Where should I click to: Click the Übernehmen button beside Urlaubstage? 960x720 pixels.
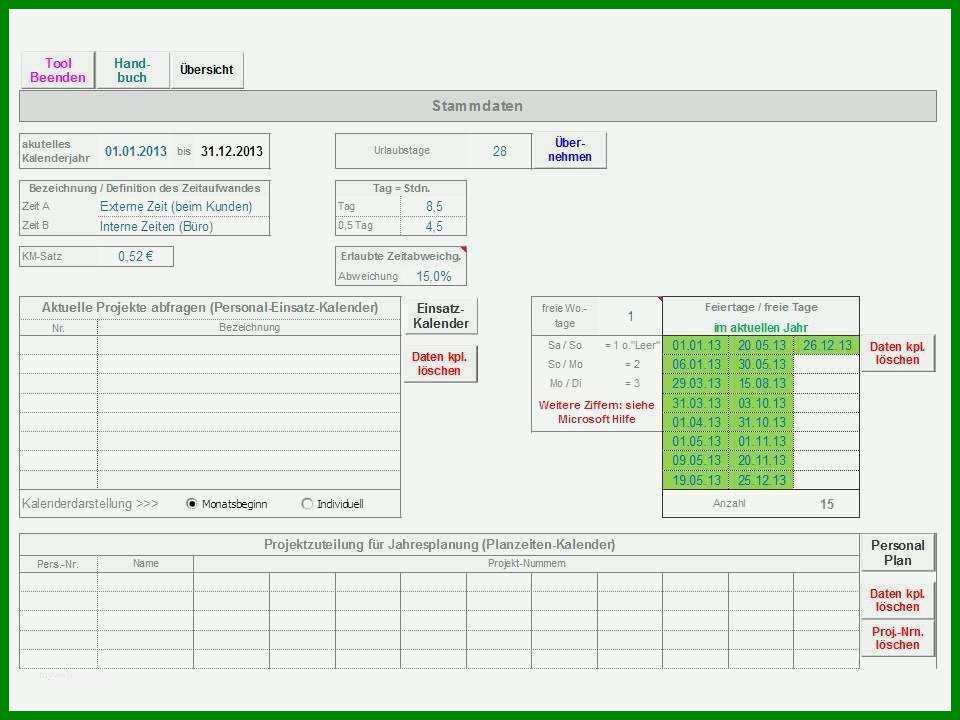(569, 150)
